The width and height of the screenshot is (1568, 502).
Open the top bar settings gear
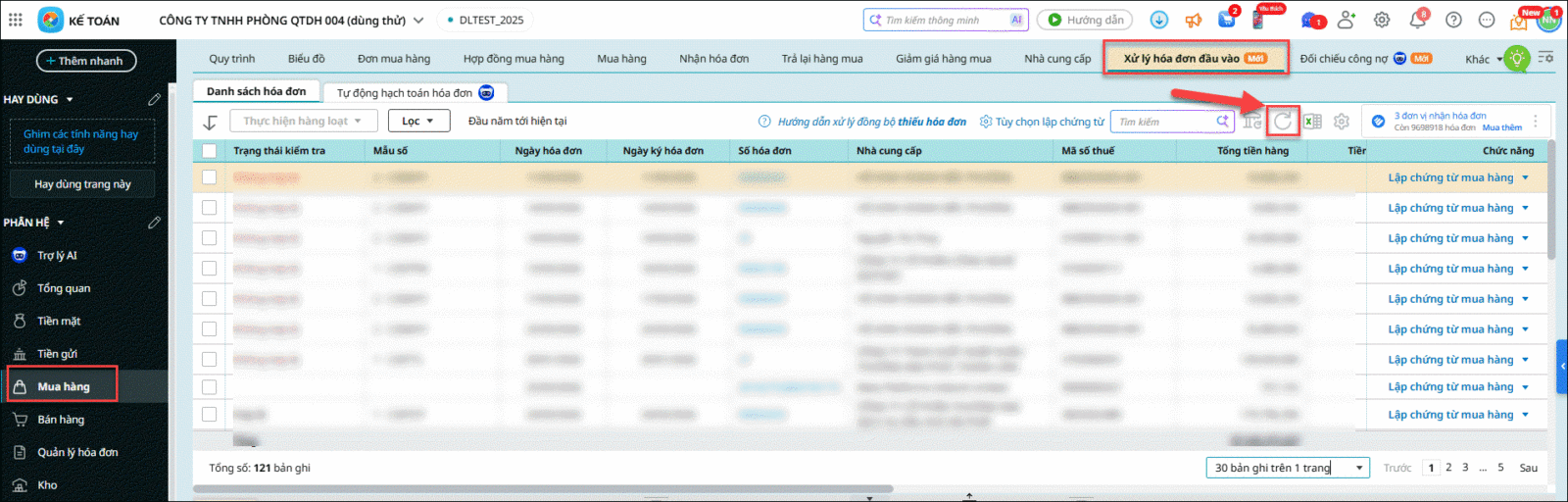[1382, 21]
